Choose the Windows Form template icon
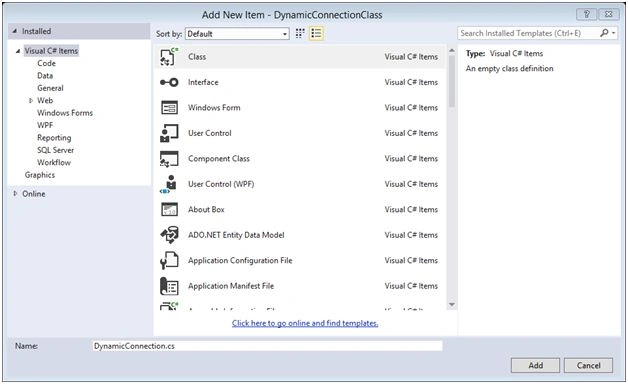 (169, 108)
